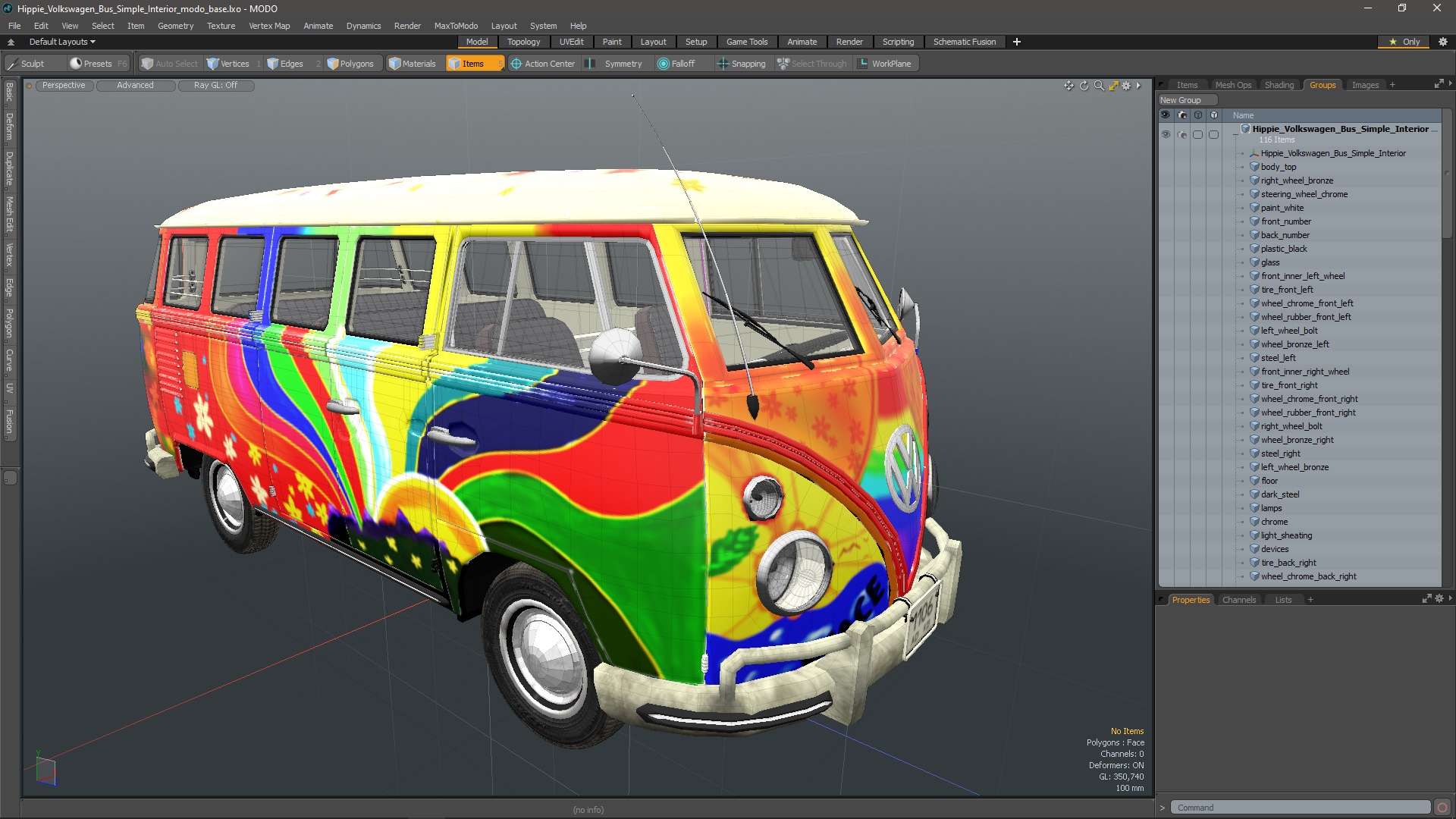
Task: Click the record button next to Command field
Action: 1442,808
